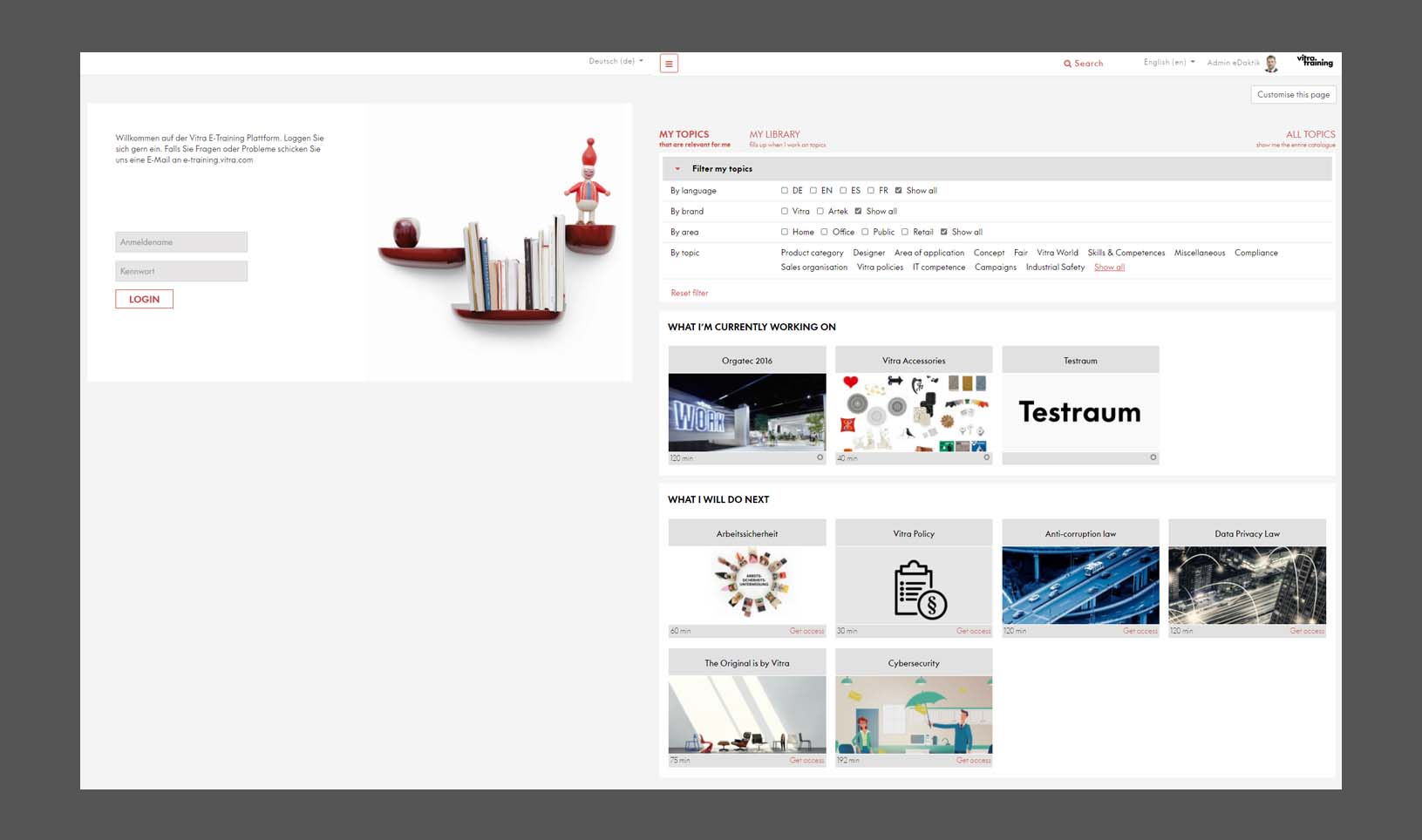Screen dimensions: 1422x840
Task: Filter by IT competence topic
Action: coord(938,268)
